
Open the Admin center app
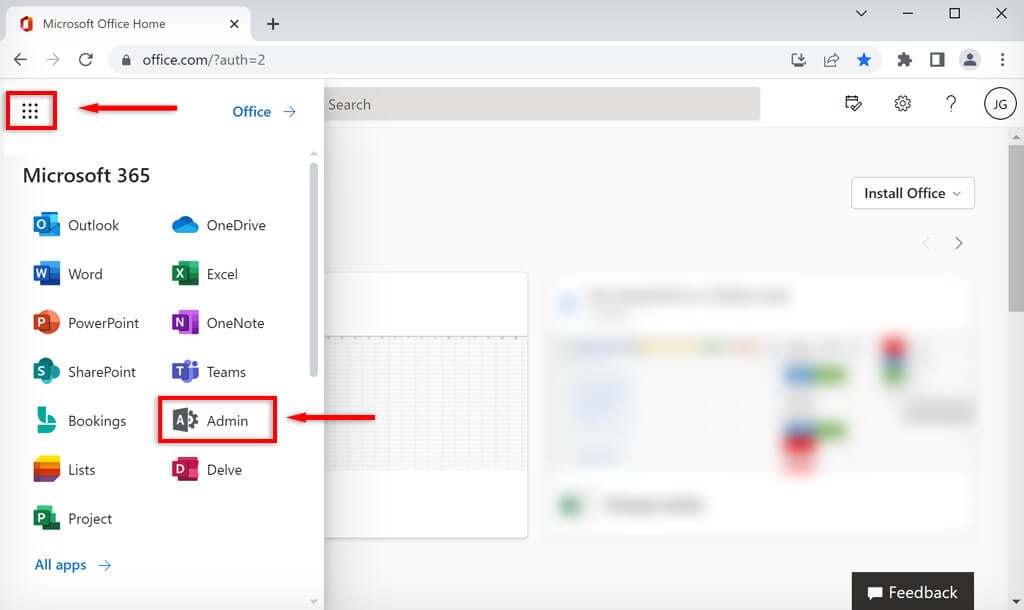click(x=210, y=421)
